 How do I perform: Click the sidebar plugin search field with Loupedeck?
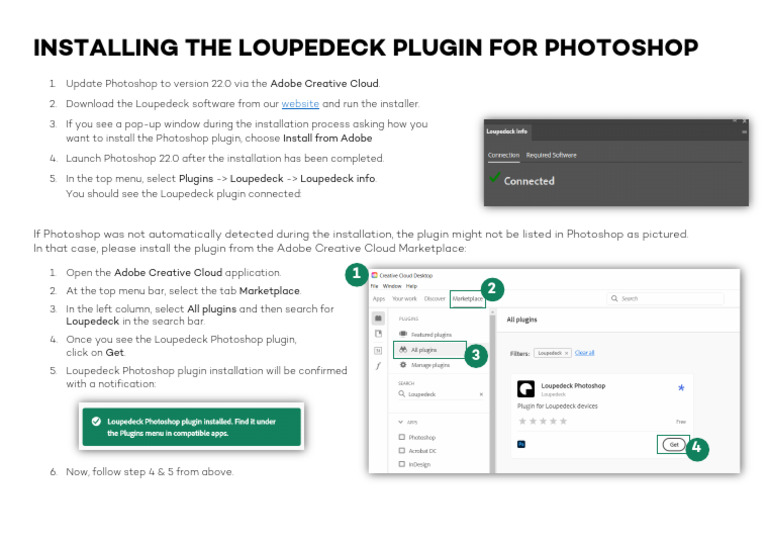(x=440, y=394)
